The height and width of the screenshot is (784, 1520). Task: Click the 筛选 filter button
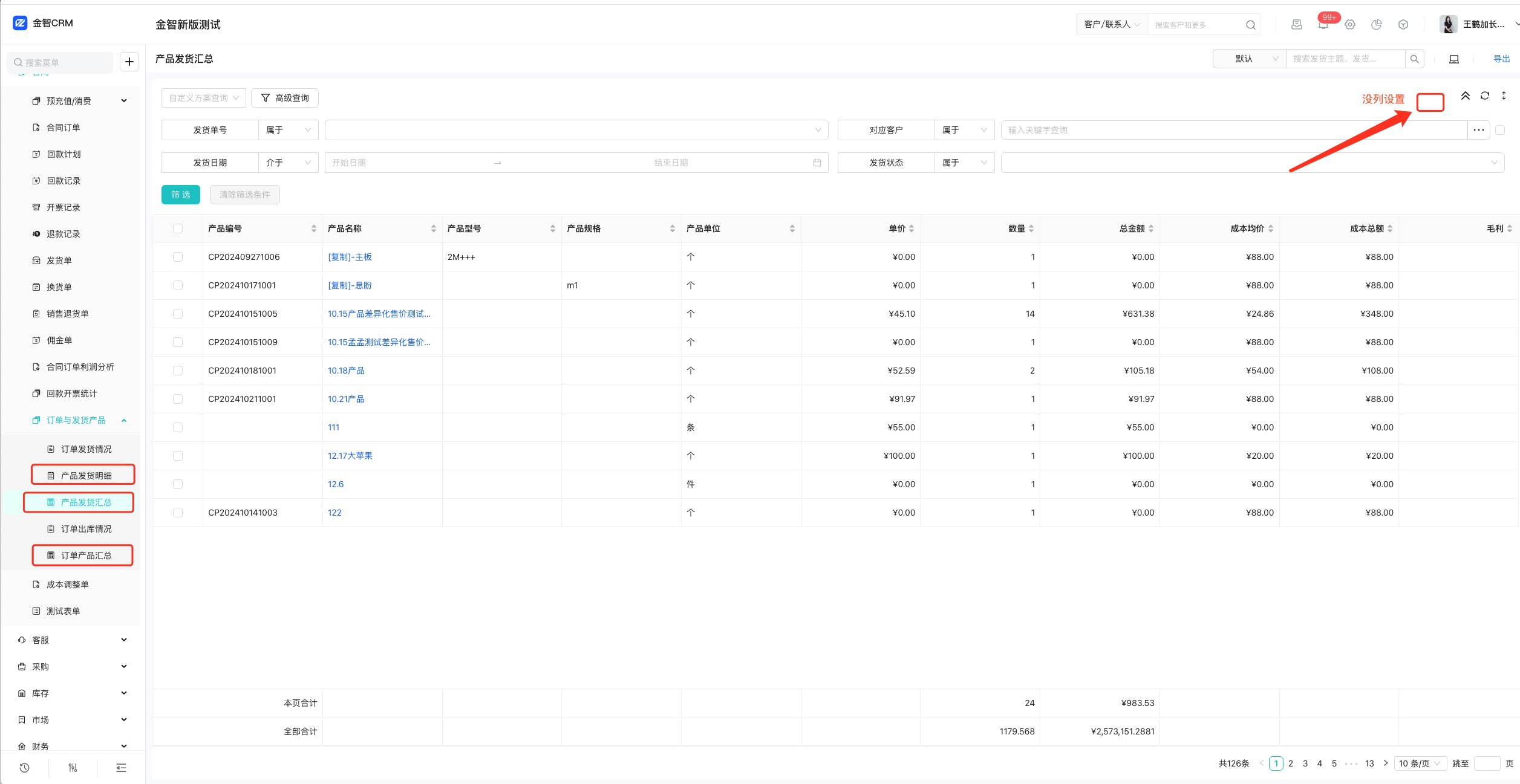[180, 195]
